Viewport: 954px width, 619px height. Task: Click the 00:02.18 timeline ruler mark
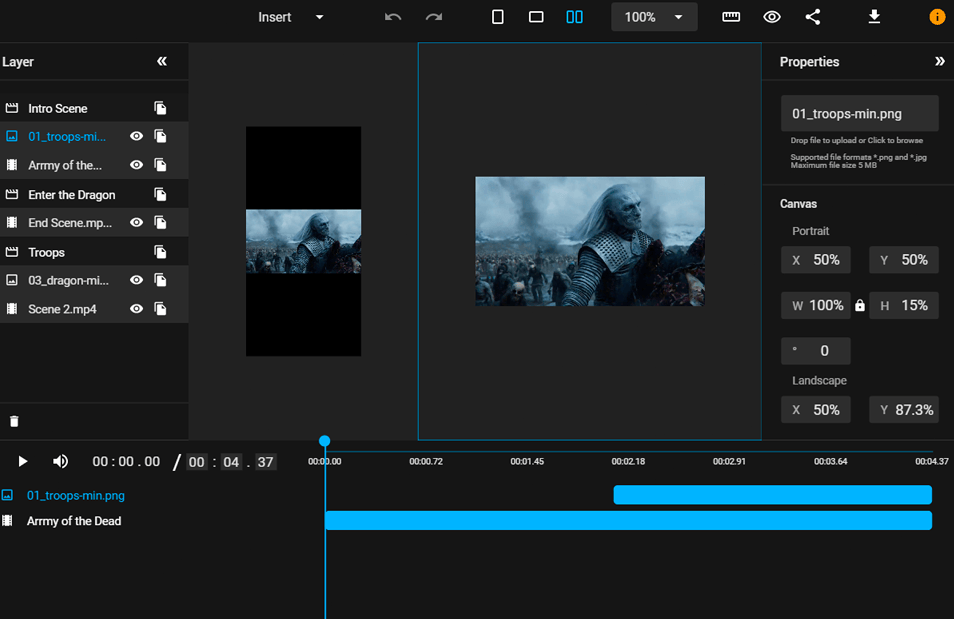[628, 461]
